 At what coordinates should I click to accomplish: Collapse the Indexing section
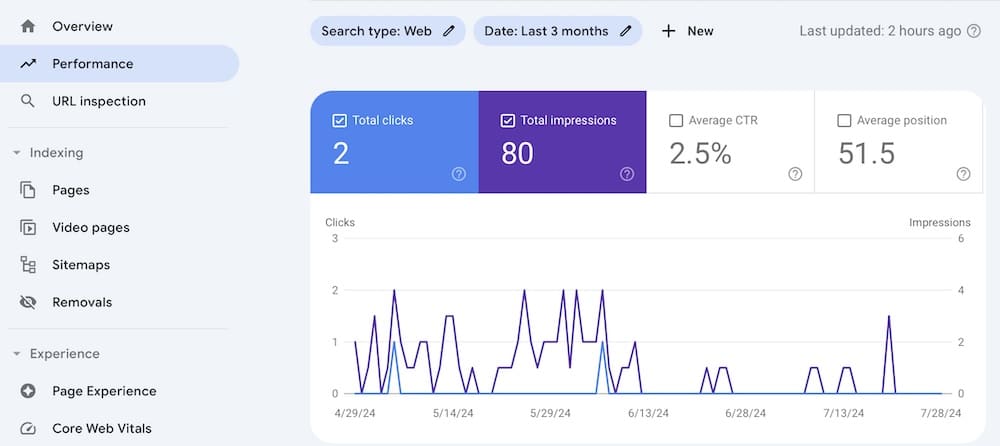(17, 153)
